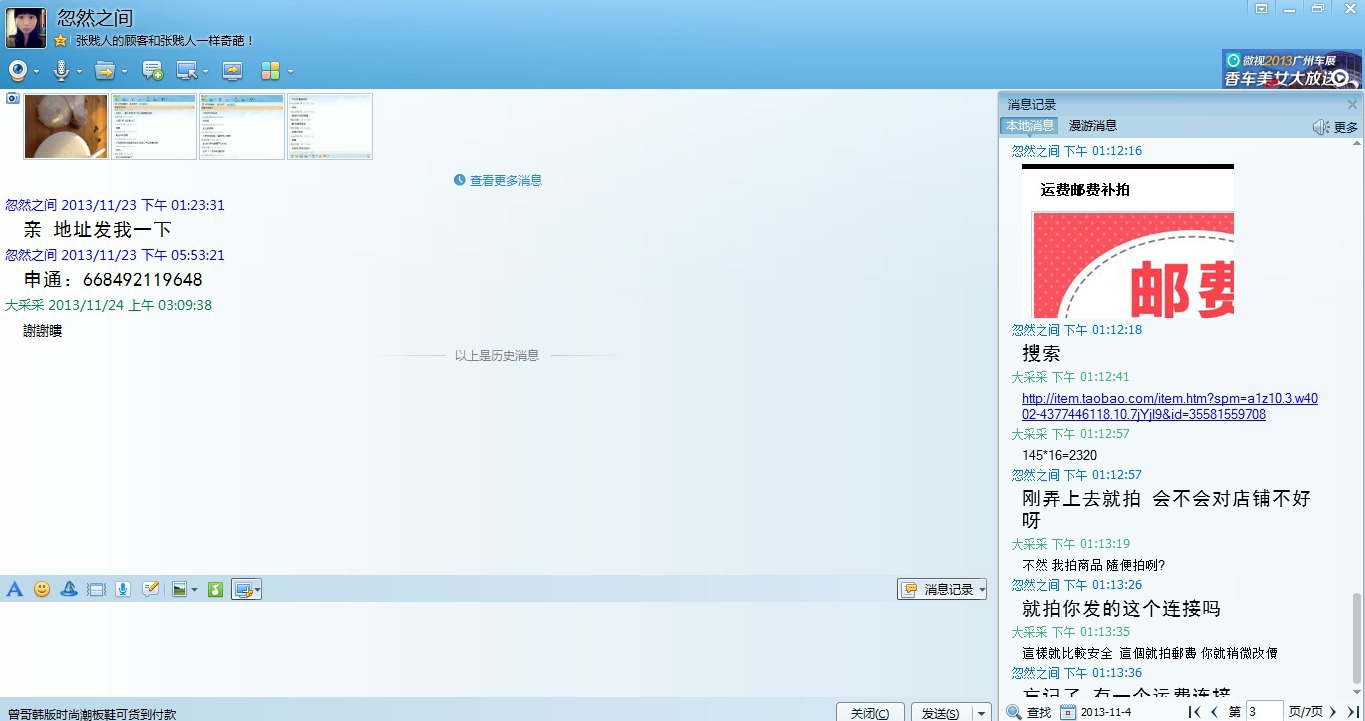Image resolution: width=1365 pixels, height=721 pixels.
Task: Click the voice message microphone icon
Action: point(123,590)
